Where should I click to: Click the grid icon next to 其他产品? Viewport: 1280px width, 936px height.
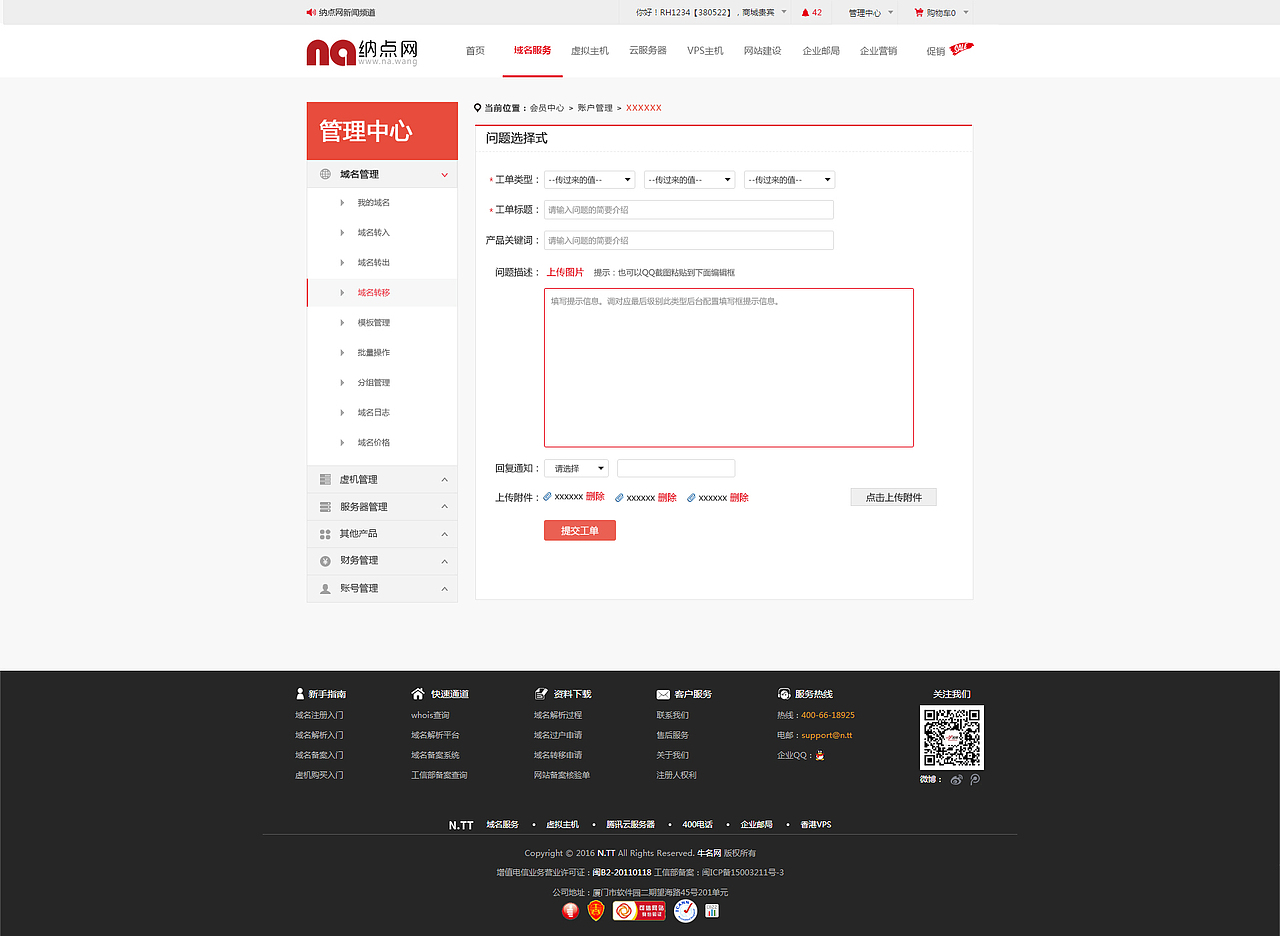click(x=325, y=534)
